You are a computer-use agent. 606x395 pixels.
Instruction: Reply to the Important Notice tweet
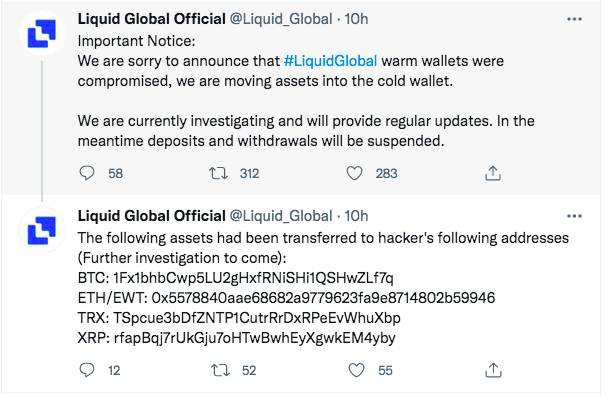click(87, 173)
